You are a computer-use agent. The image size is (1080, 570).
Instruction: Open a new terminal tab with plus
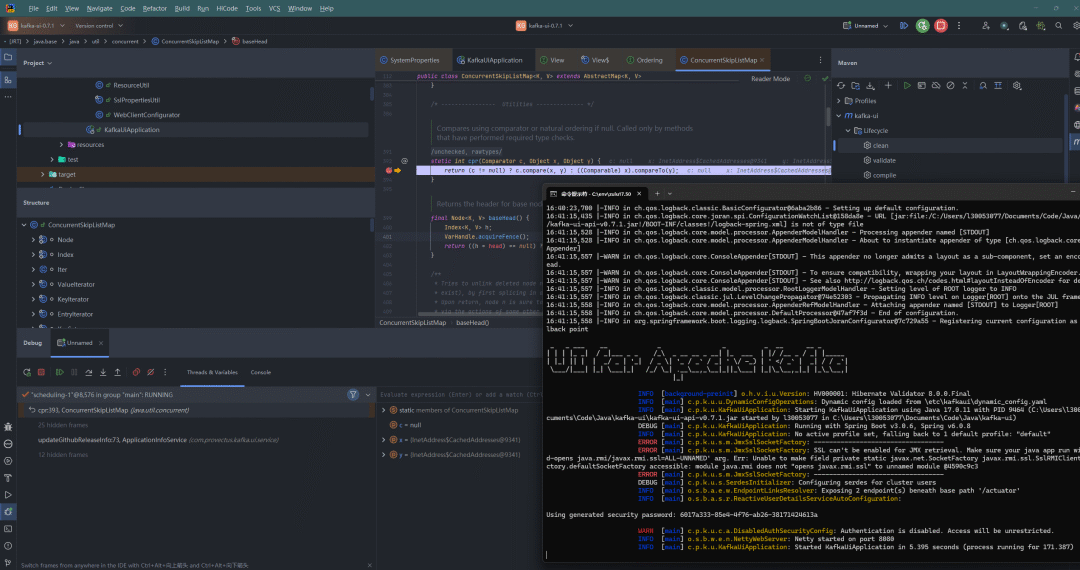pyautogui.click(x=657, y=194)
